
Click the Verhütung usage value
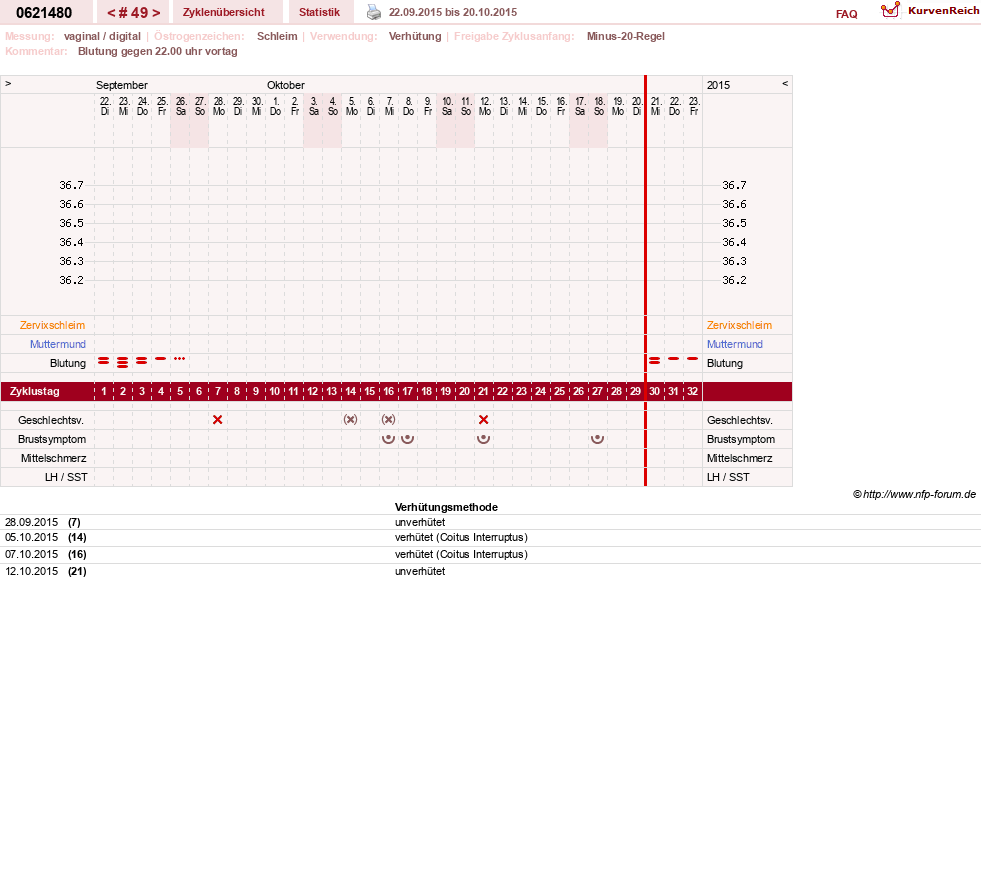coord(415,36)
